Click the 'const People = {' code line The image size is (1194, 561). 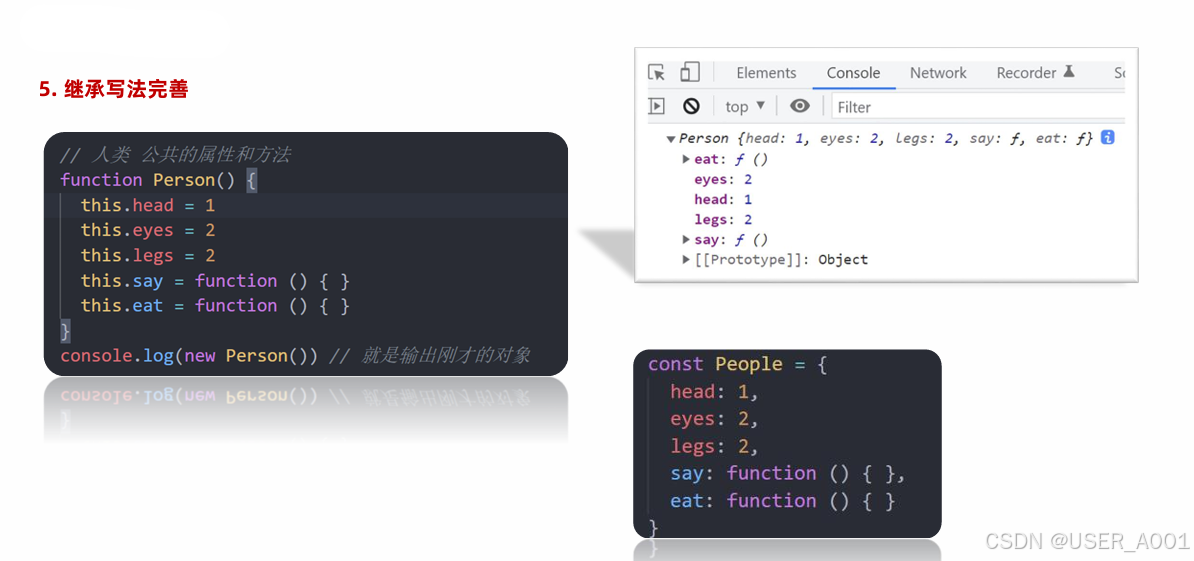pyautogui.click(x=737, y=365)
